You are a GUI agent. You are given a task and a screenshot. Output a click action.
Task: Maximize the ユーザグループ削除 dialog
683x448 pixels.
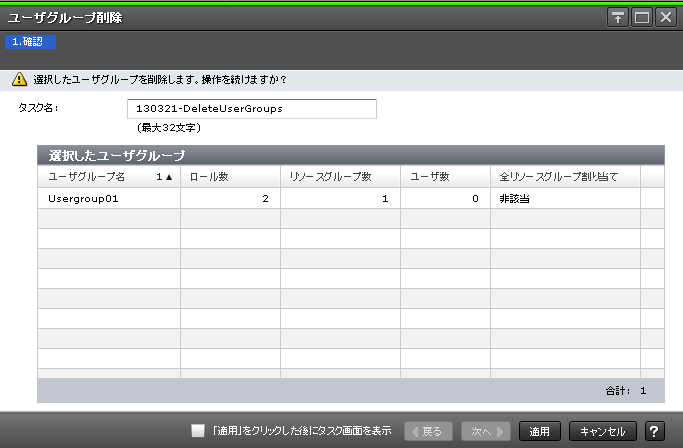point(642,17)
